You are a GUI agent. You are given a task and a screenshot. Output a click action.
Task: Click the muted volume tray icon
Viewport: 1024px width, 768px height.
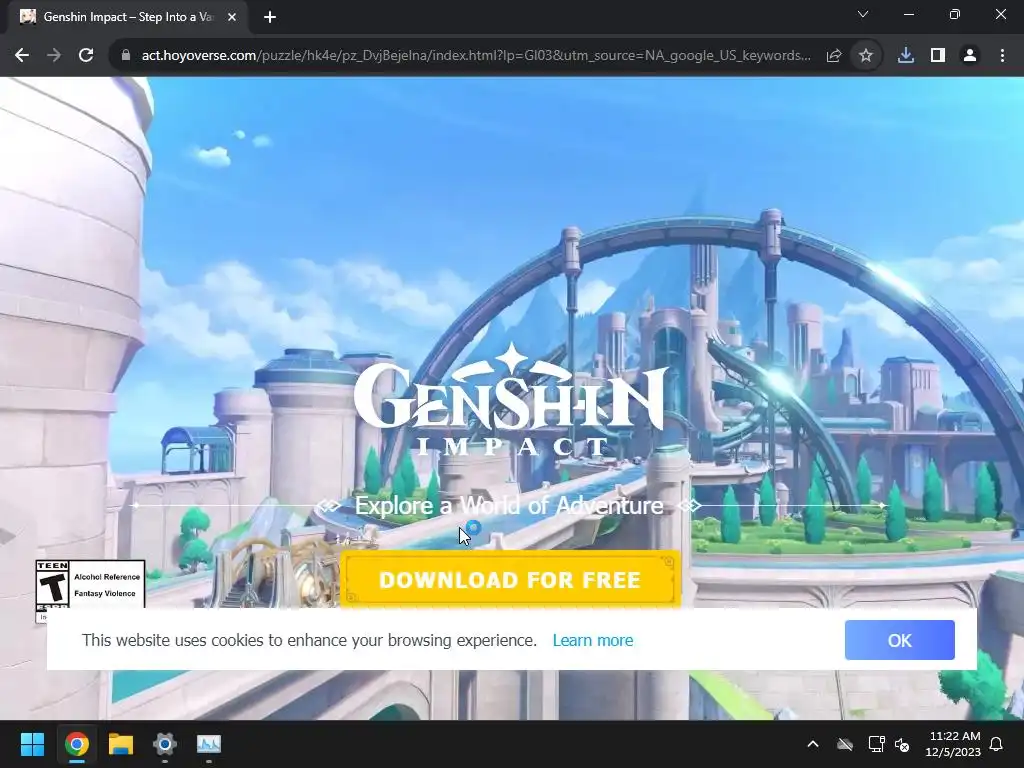tap(902, 744)
